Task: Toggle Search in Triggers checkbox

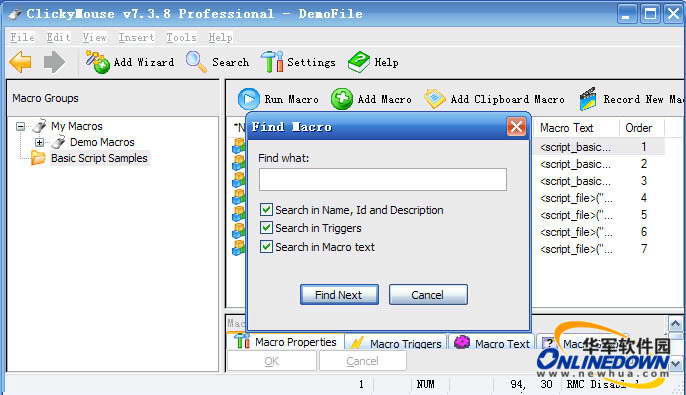Action: (x=266, y=227)
